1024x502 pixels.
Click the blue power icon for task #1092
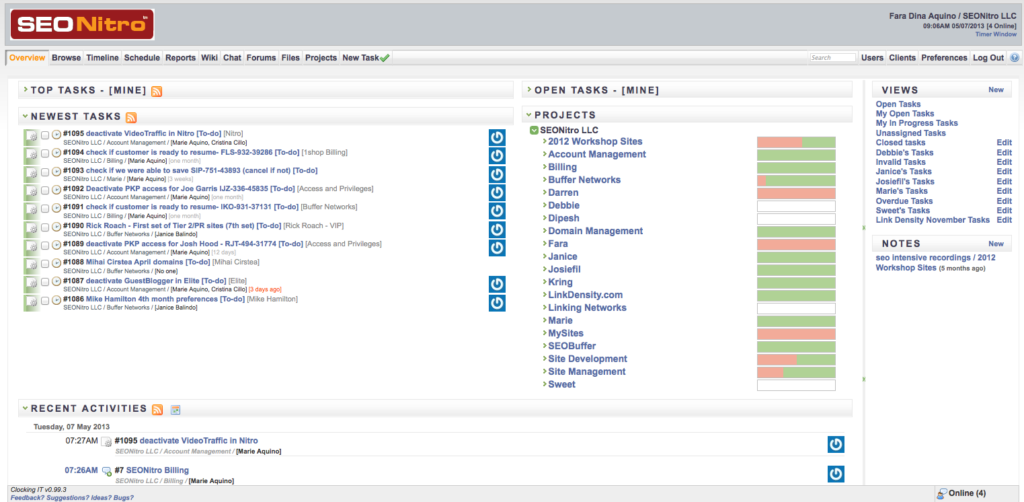(x=497, y=193)
